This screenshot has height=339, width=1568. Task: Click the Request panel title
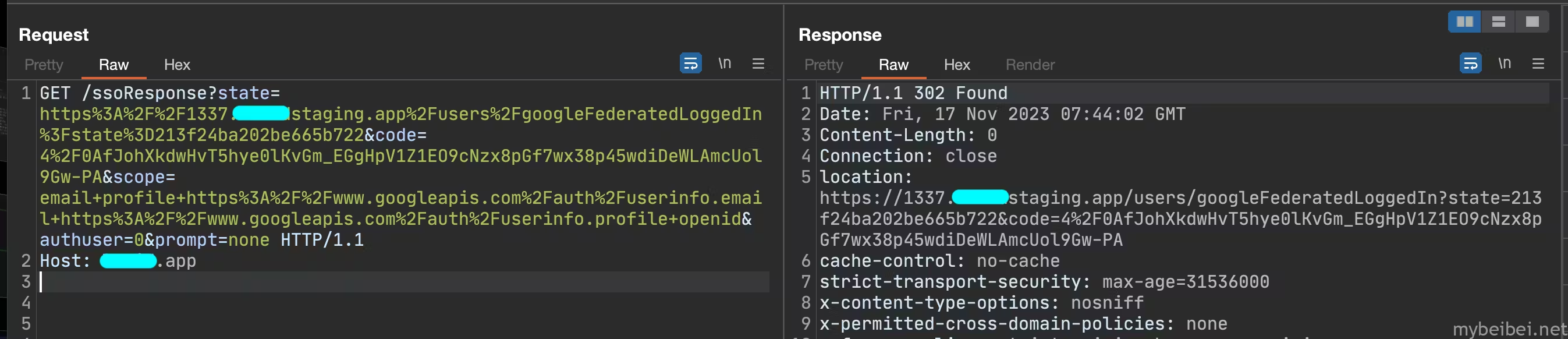pos(54,35)
